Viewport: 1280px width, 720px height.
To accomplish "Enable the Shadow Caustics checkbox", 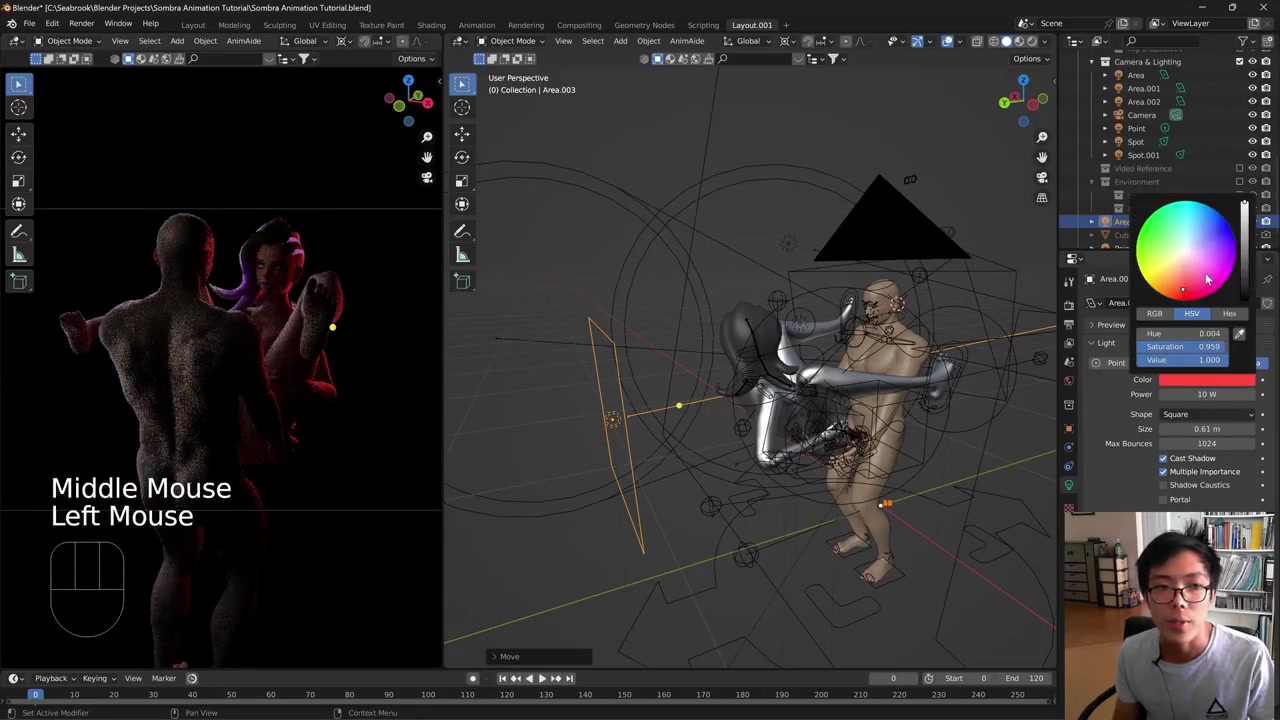I will tap(1163, 485).
